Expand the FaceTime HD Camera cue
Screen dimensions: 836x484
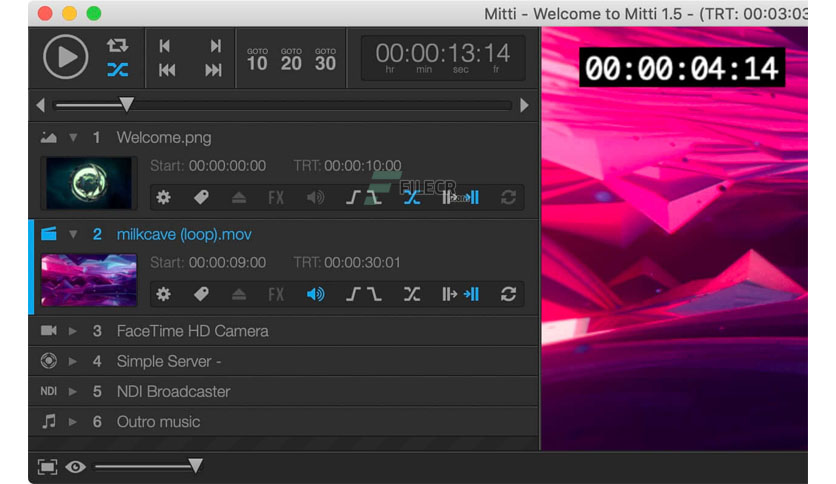(x=73, y=332)
